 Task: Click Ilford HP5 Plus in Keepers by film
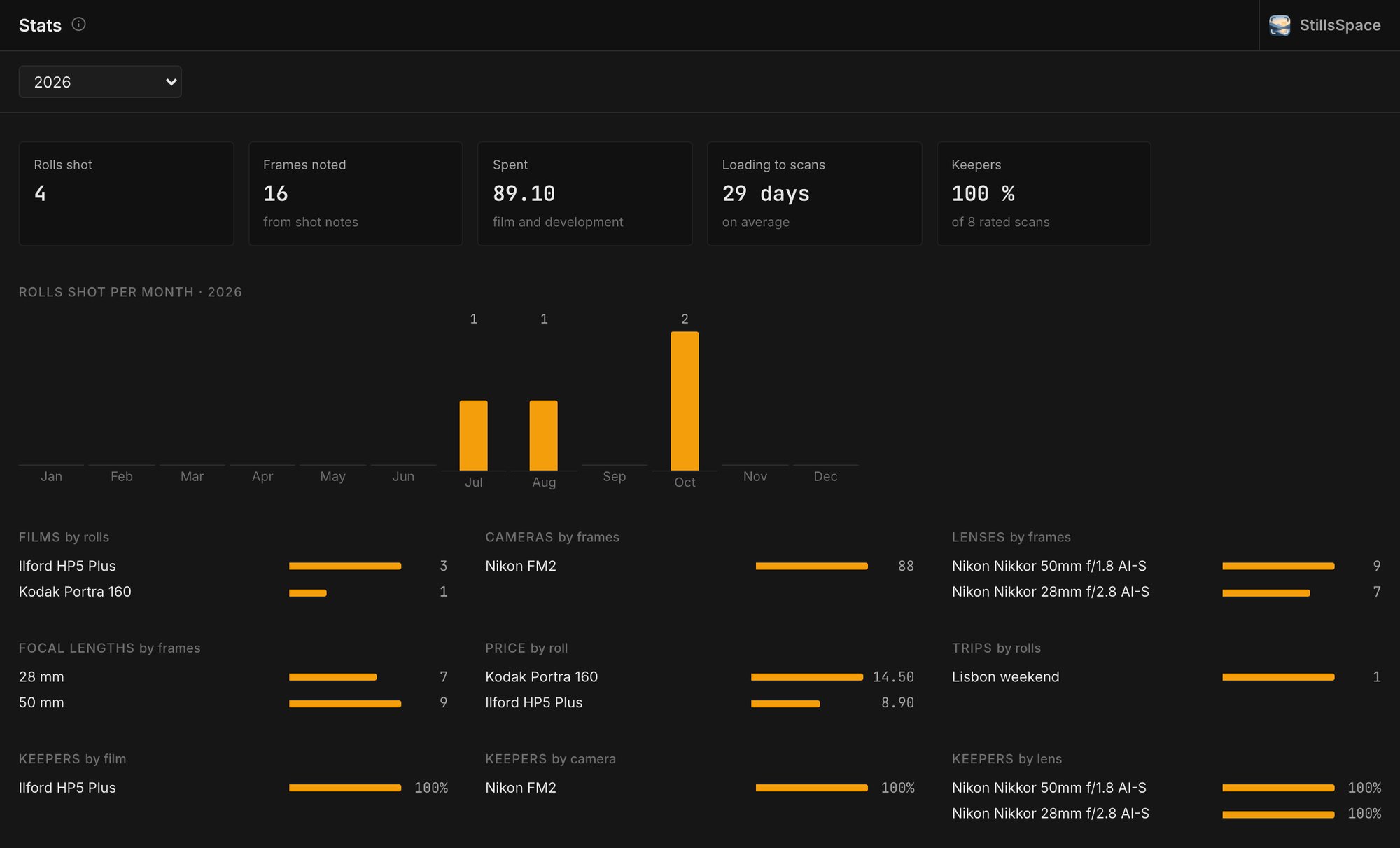point(233,788)
